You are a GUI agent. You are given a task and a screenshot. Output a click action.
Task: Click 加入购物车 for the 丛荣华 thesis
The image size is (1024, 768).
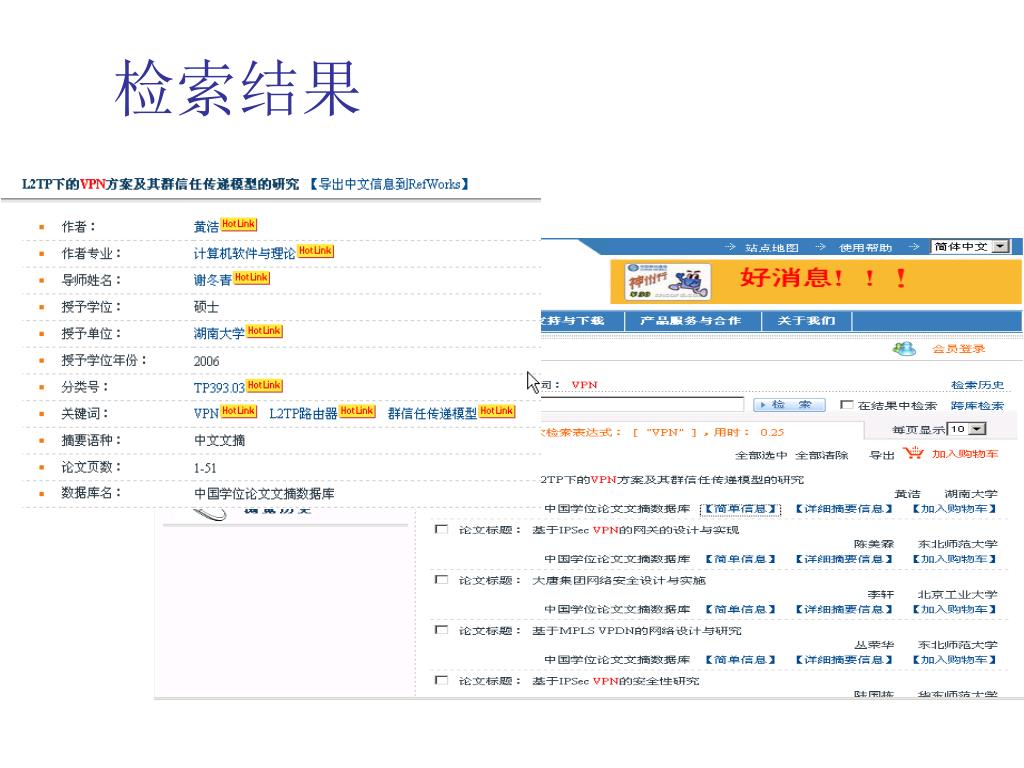[953, 660]
